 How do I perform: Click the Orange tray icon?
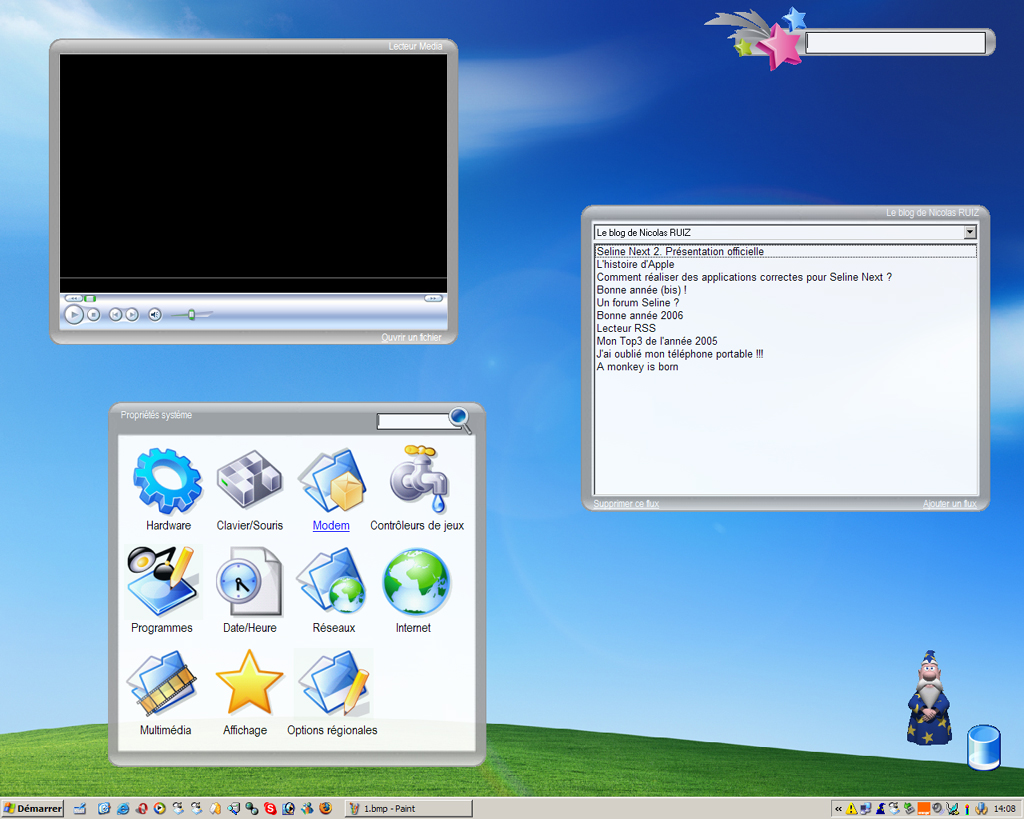923,809
